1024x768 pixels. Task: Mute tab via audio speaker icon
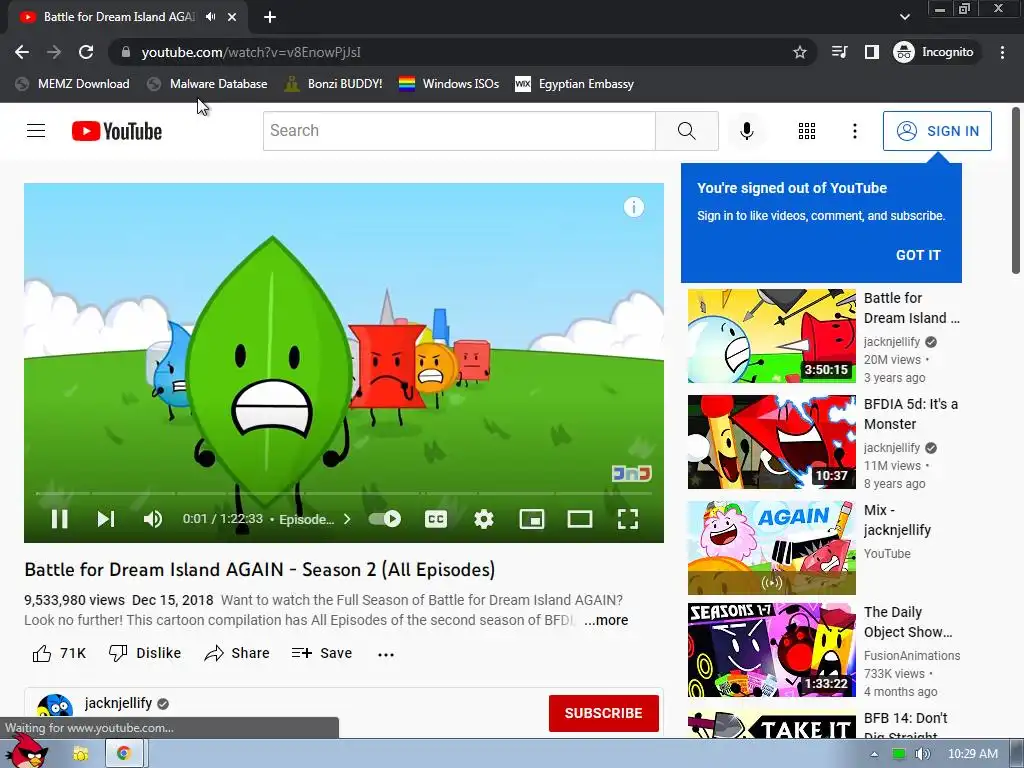[210, 17]
